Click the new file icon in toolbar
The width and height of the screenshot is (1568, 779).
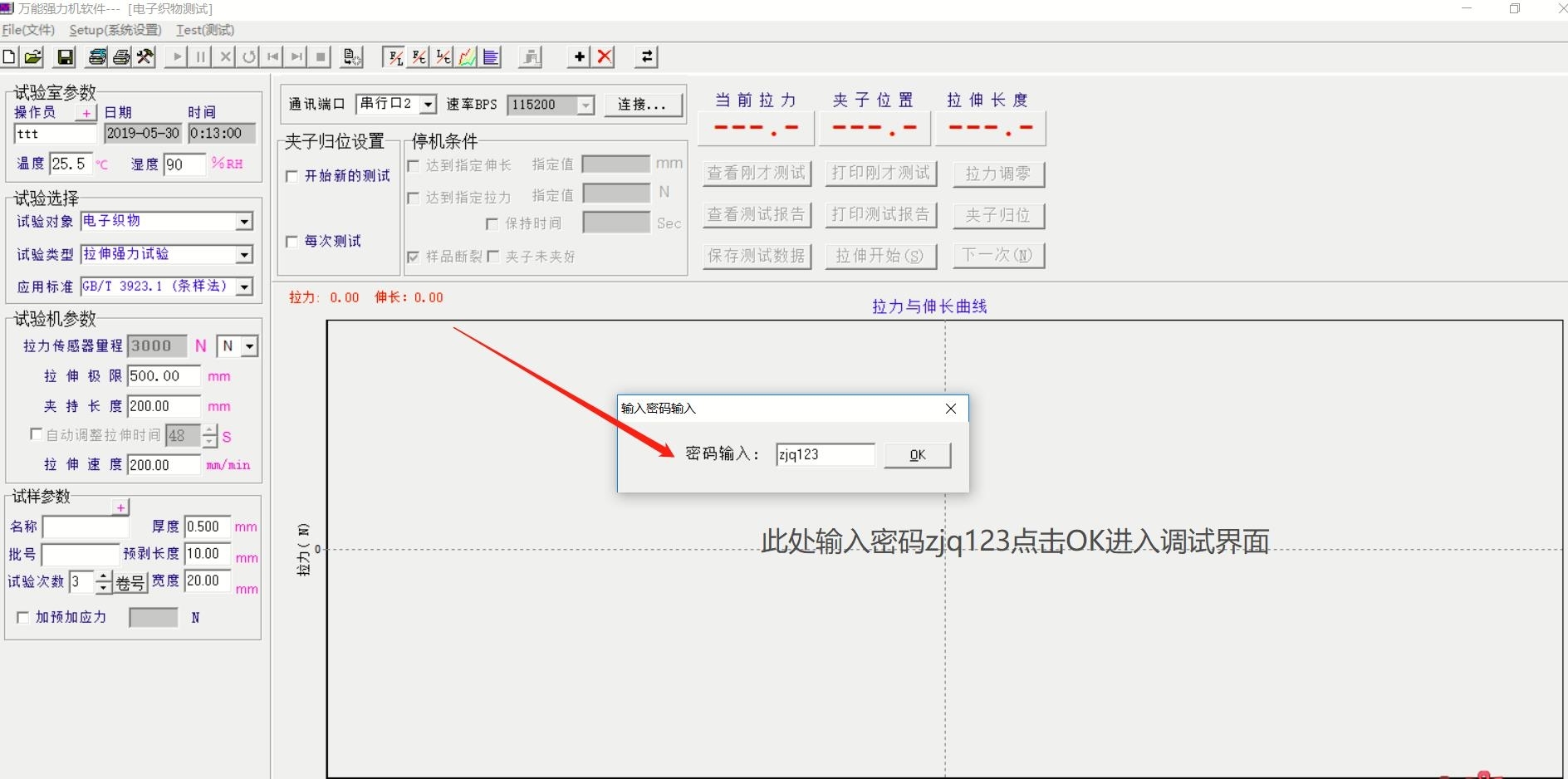9,57
